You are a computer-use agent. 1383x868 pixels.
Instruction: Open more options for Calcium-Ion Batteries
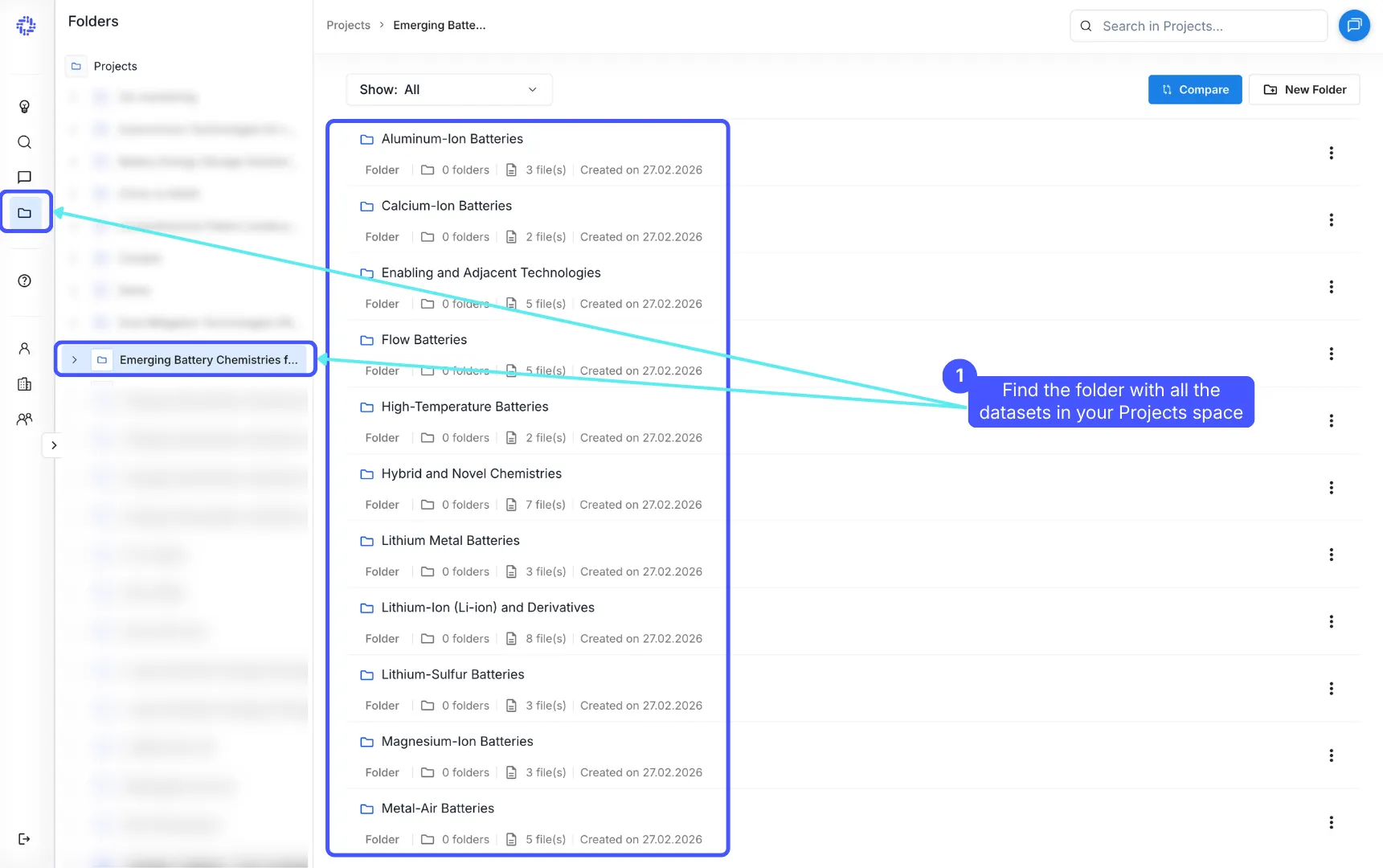[1332, 219]
